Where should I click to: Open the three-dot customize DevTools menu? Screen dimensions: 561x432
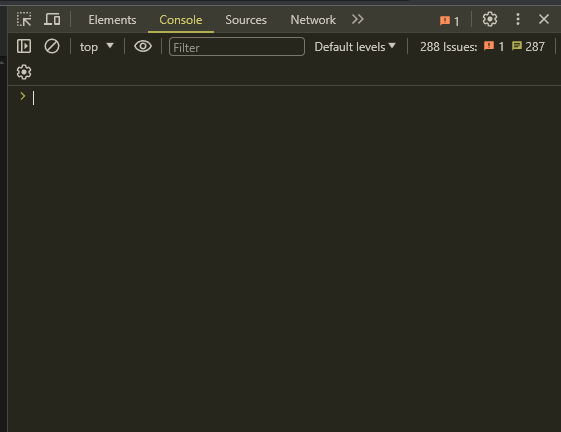point(518,19)
